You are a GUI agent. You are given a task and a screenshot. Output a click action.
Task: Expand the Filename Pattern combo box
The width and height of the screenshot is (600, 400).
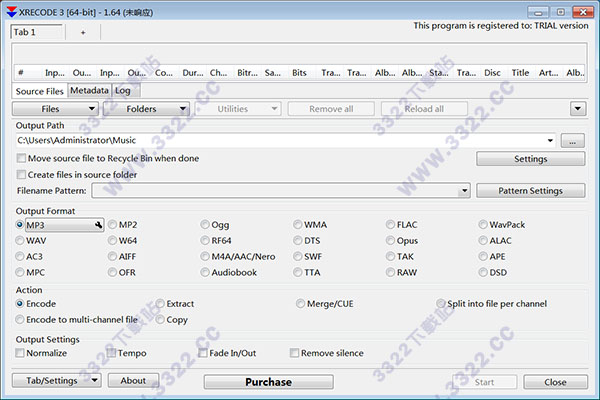[464, 191]
